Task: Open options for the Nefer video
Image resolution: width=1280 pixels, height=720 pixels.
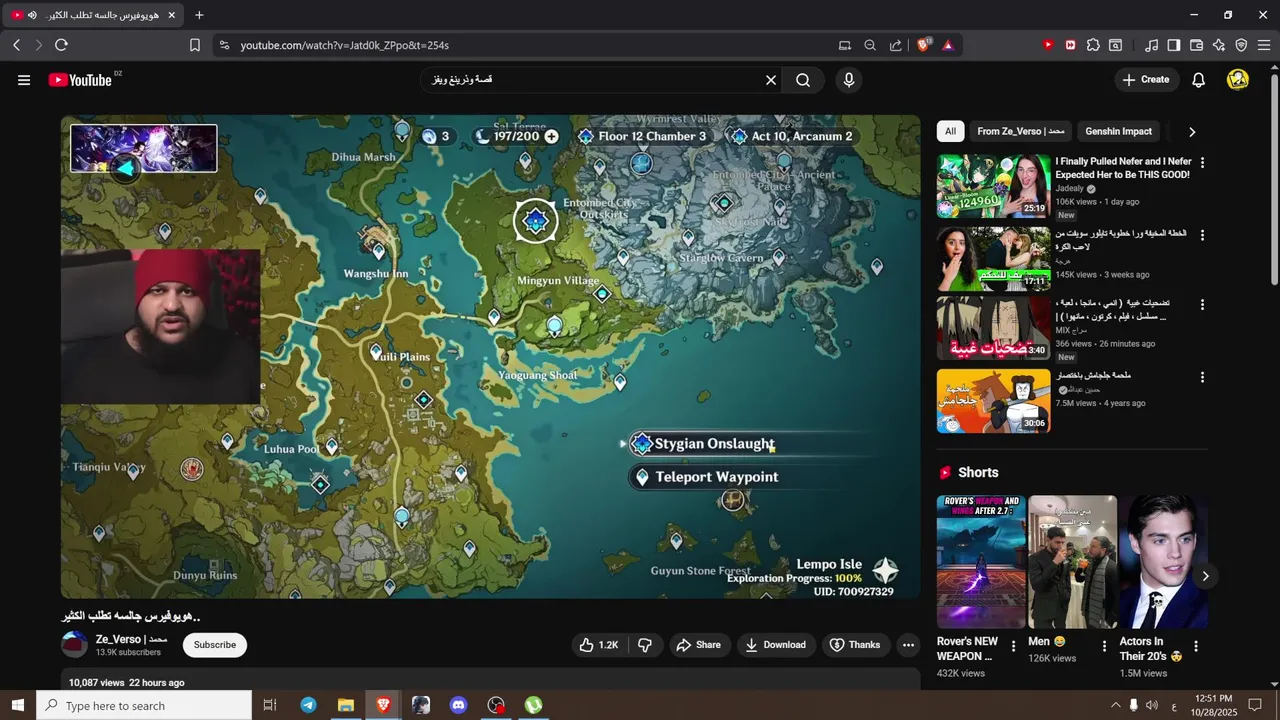Action: [x=1202, y=162]
